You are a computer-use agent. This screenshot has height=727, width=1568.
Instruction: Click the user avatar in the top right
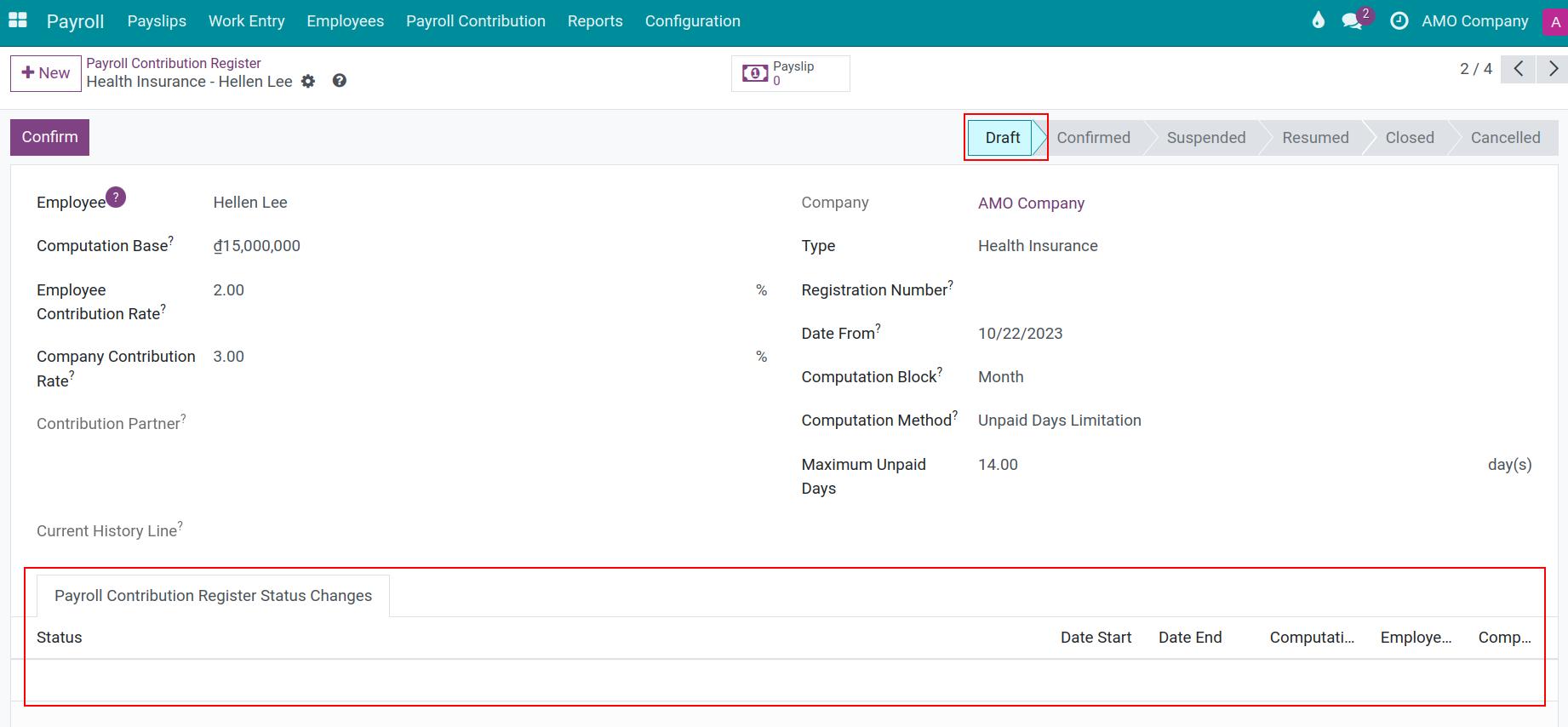[1554, 22]
